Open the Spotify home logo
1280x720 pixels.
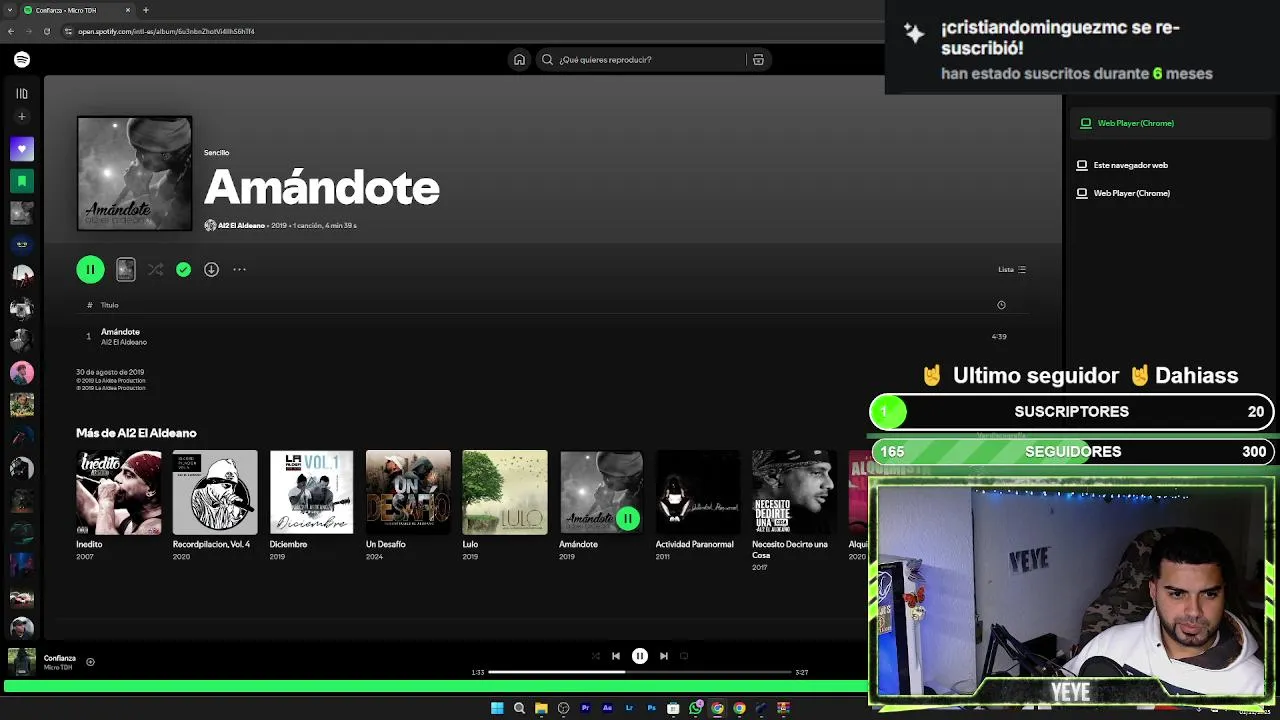(x=22, y=60)
